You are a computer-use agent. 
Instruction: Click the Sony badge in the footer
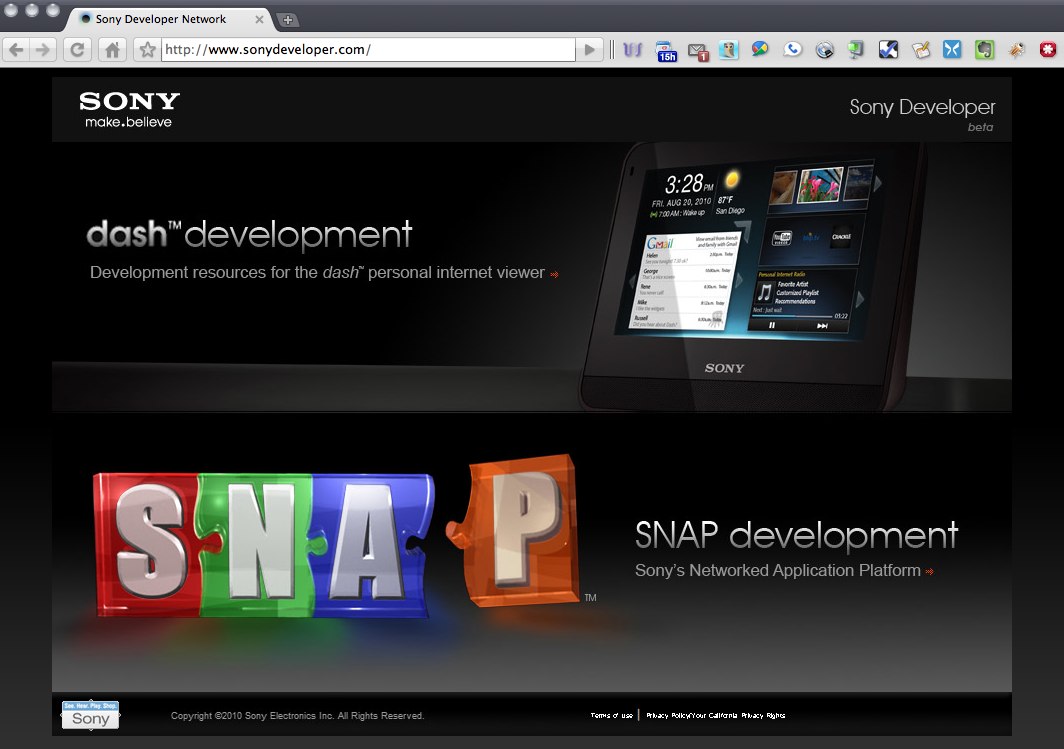pos(90,715)
